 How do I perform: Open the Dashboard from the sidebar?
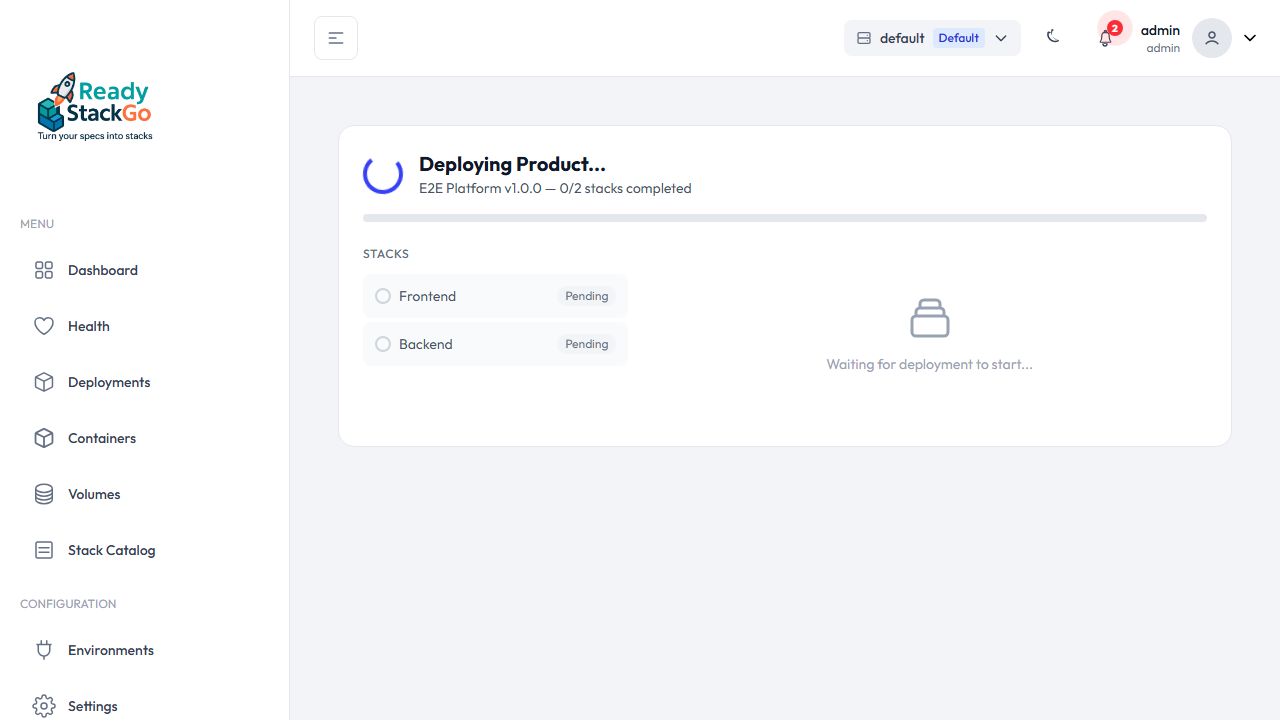101,270
